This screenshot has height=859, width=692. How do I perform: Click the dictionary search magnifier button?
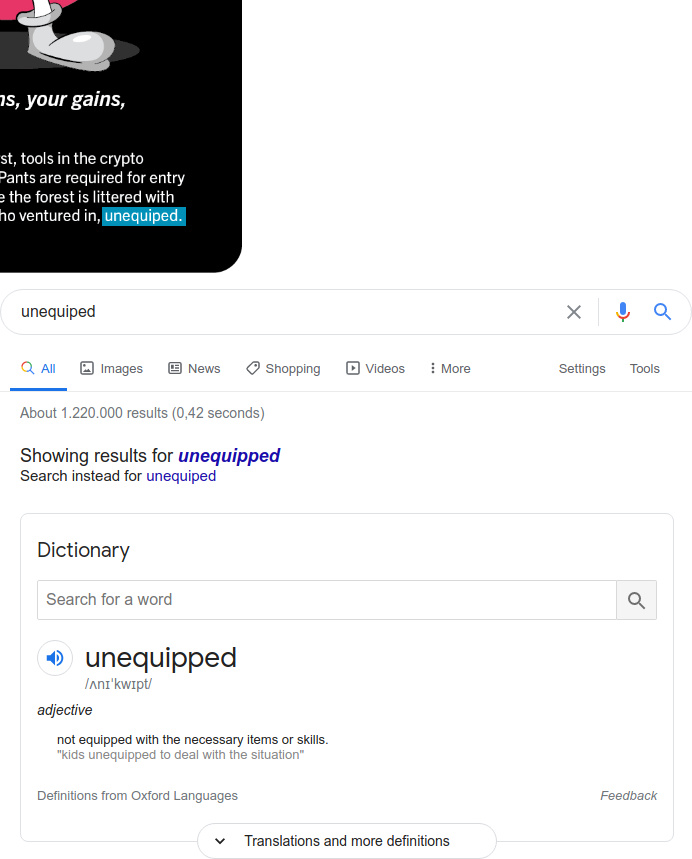tap(636, 600)
